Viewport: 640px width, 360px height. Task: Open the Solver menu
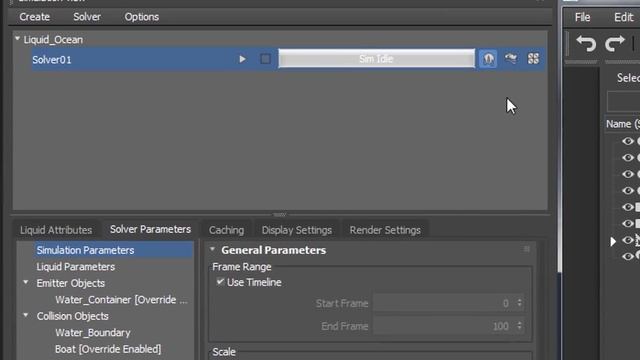pyautogui.click(x=87, y=17)
